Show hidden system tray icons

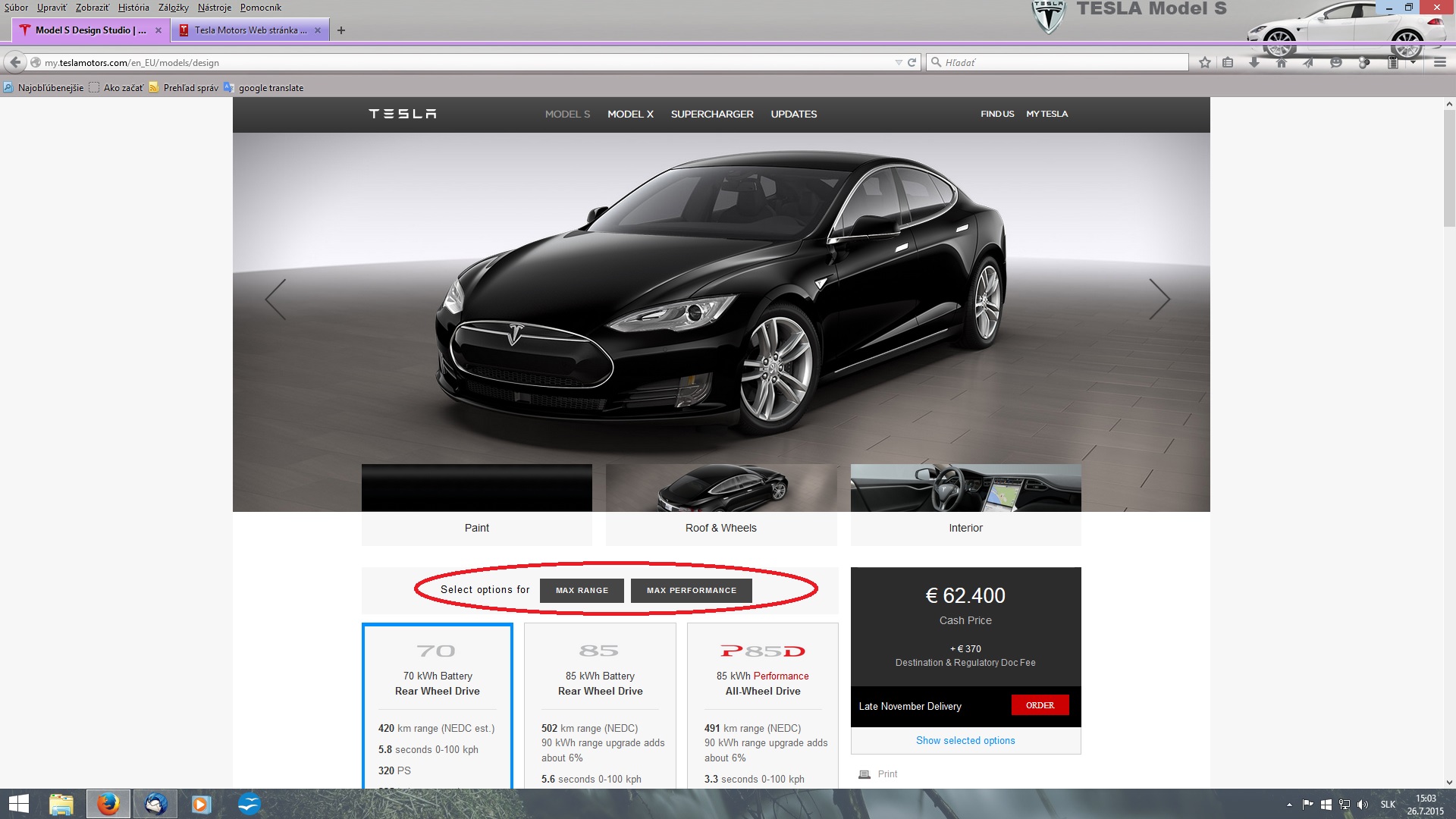coord(1289,805)
